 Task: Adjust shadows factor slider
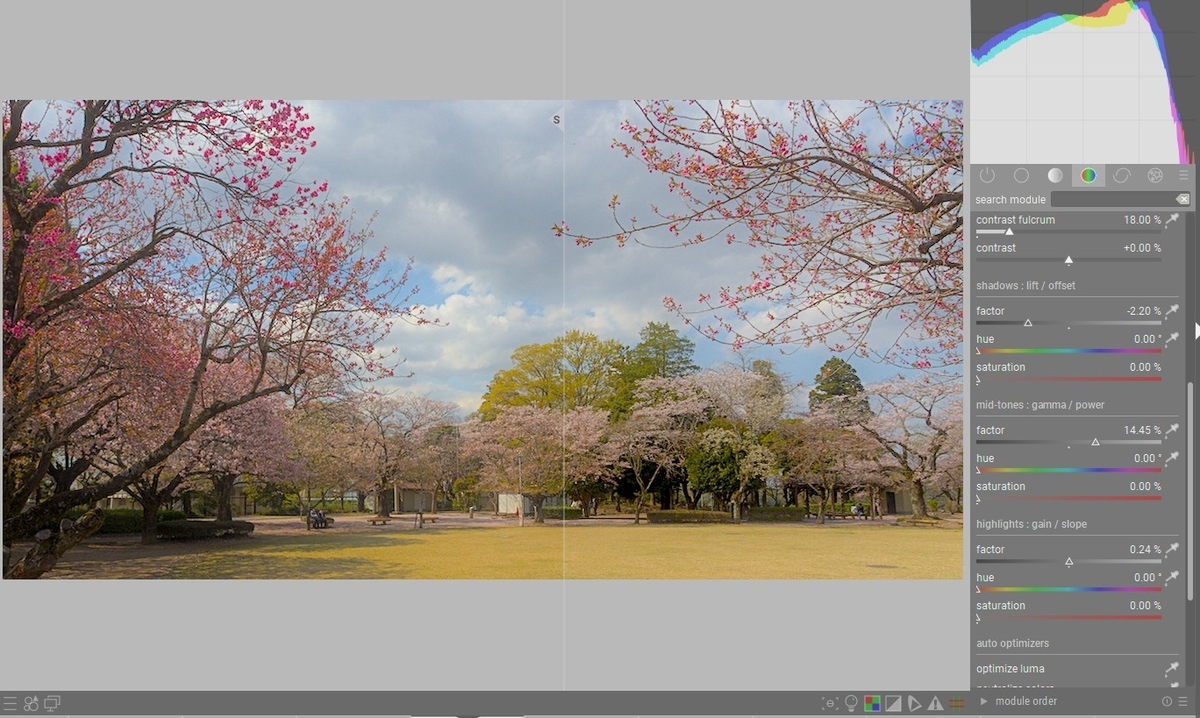coord(1068,323)
